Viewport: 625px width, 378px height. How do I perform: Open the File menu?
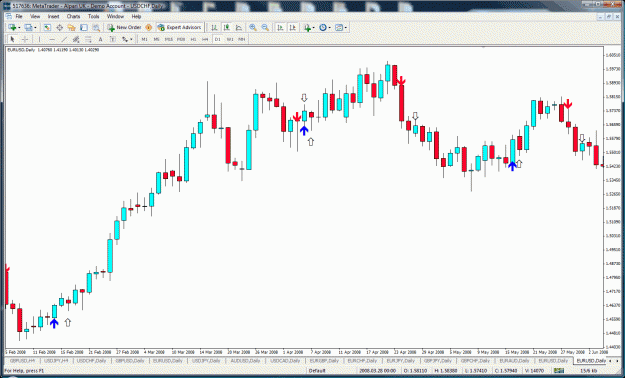click(19, 16)
